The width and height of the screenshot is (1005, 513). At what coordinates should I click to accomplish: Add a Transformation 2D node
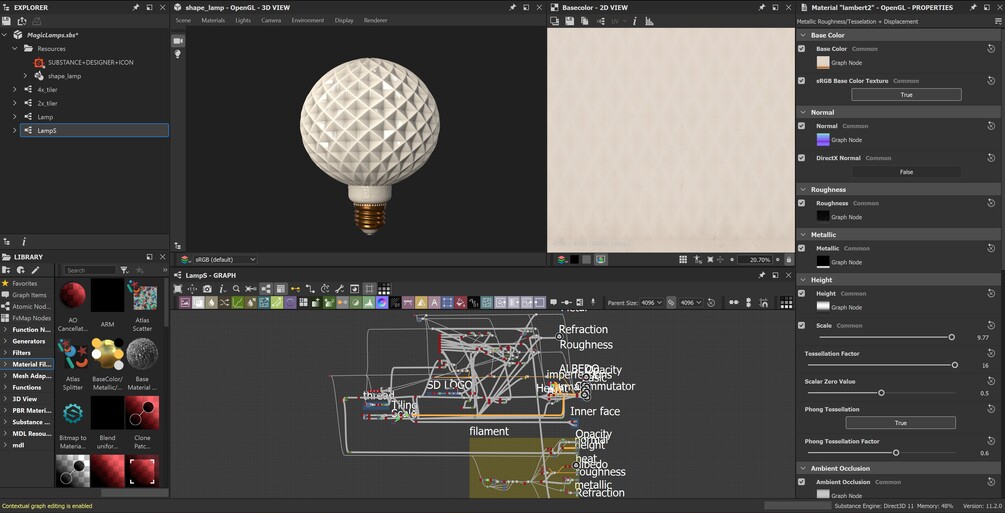click(x=447, y=303)
